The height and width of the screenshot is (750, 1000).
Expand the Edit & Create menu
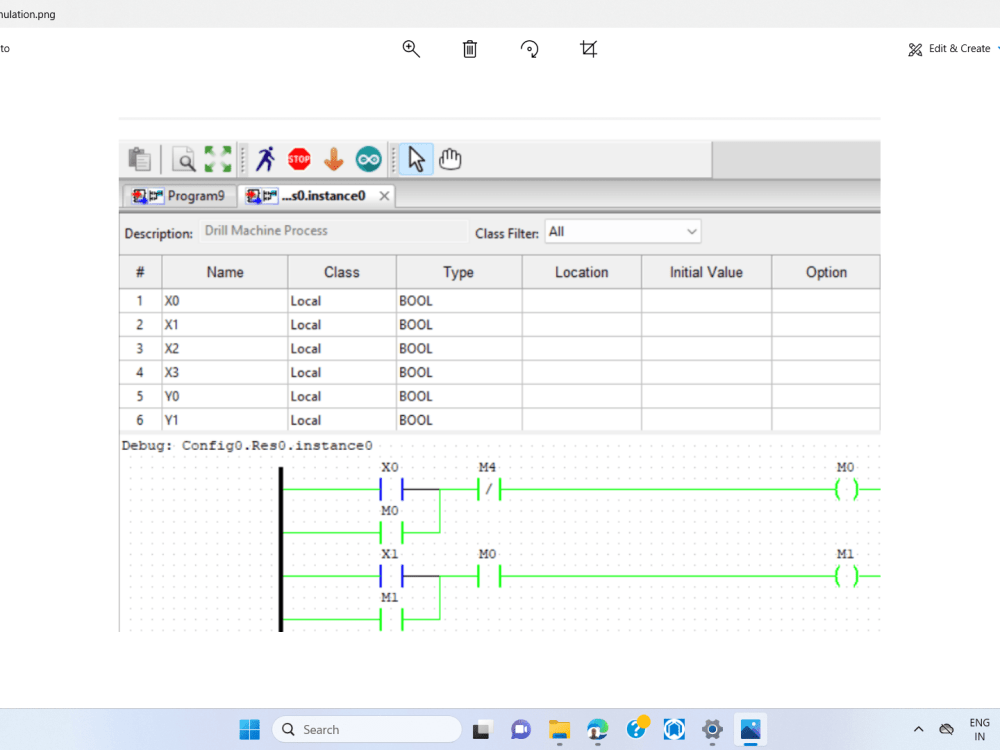click(950, 48)
